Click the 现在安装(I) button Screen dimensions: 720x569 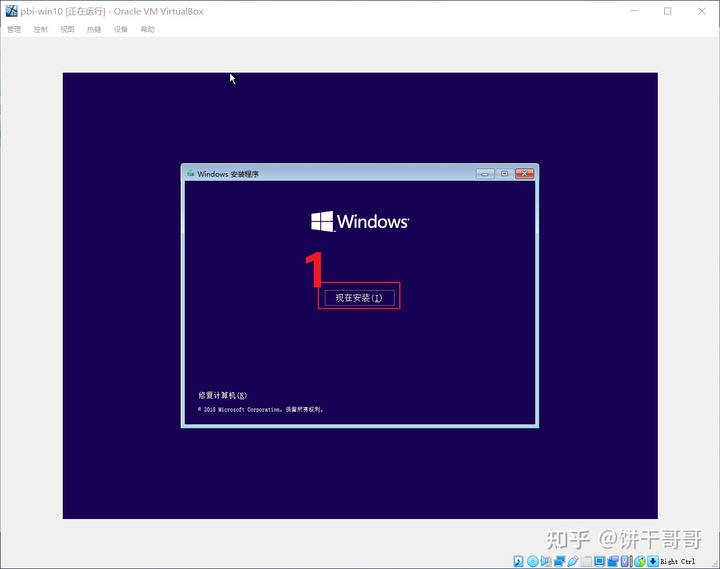click(x=359, y=298)
